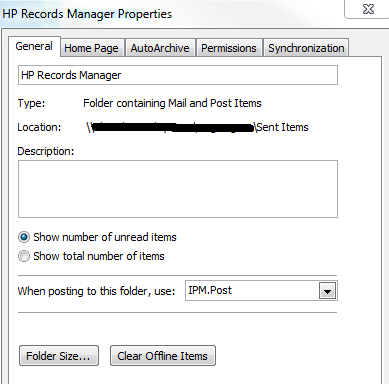
Task: Click the 'Location:' label
Action: click(x=39, y=127)
